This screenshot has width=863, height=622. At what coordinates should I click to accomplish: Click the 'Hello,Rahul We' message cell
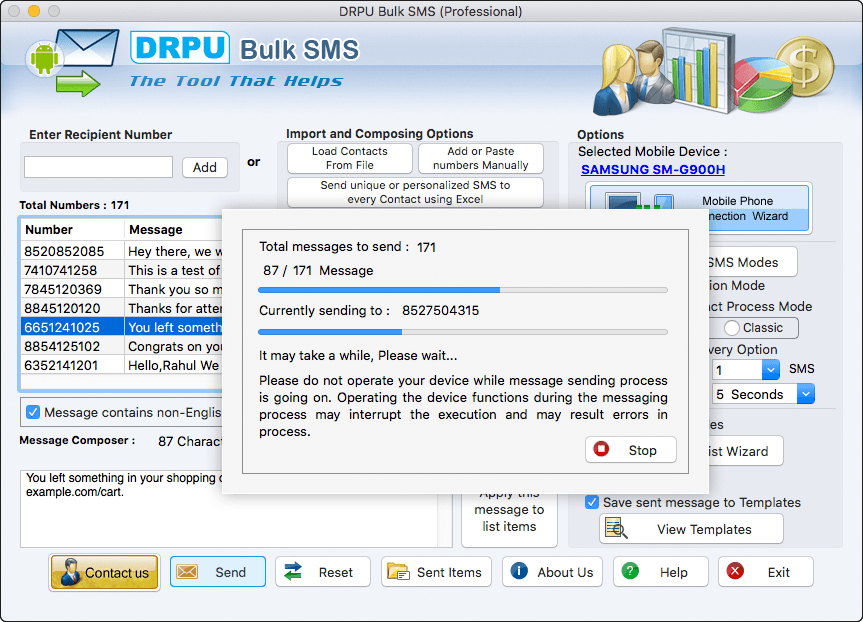pos(174,365)
